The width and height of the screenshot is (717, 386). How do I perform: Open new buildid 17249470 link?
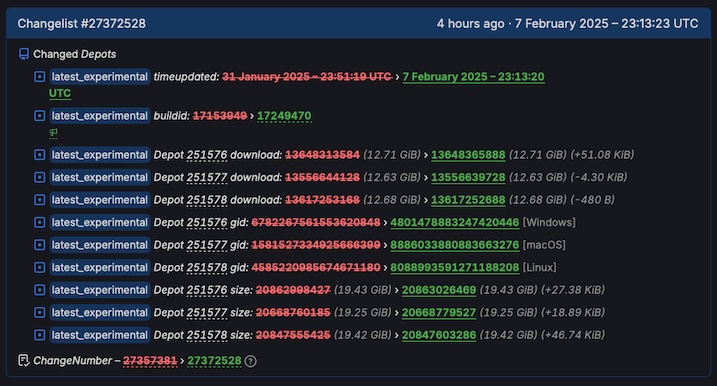tap(284, 116)
